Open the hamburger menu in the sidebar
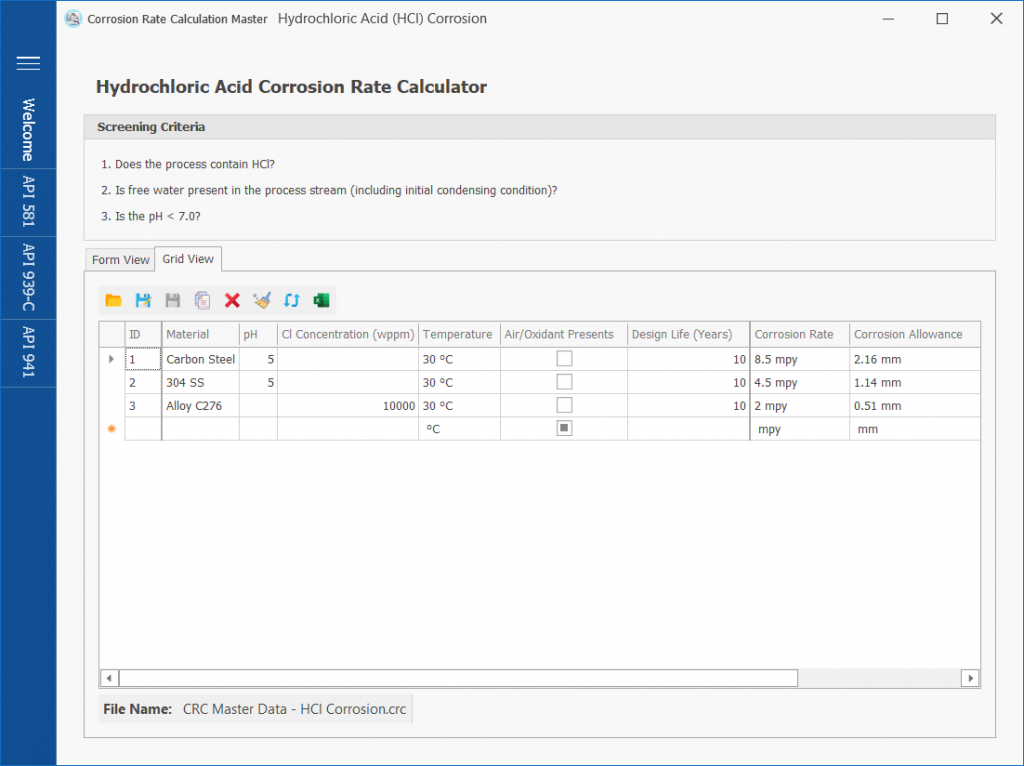 tap(28, 63)
